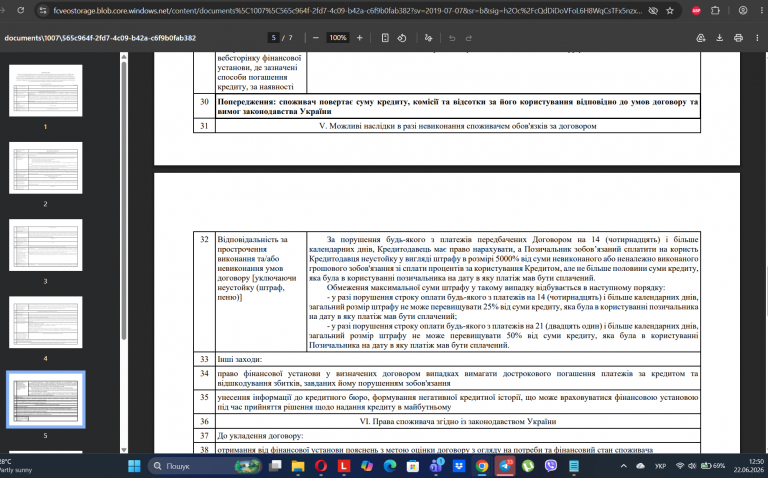This screenshot has height=478, width=768.
Task: Open Microsoft Store from the taskbar
Action: (413, 466)
